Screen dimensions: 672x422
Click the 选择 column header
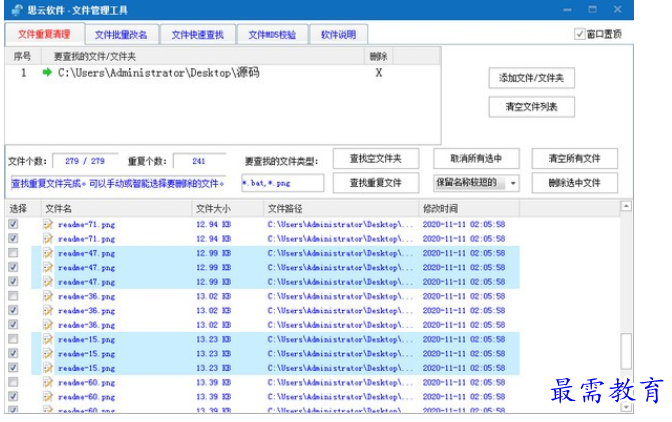pyautogui.click(x=23, y=209)
